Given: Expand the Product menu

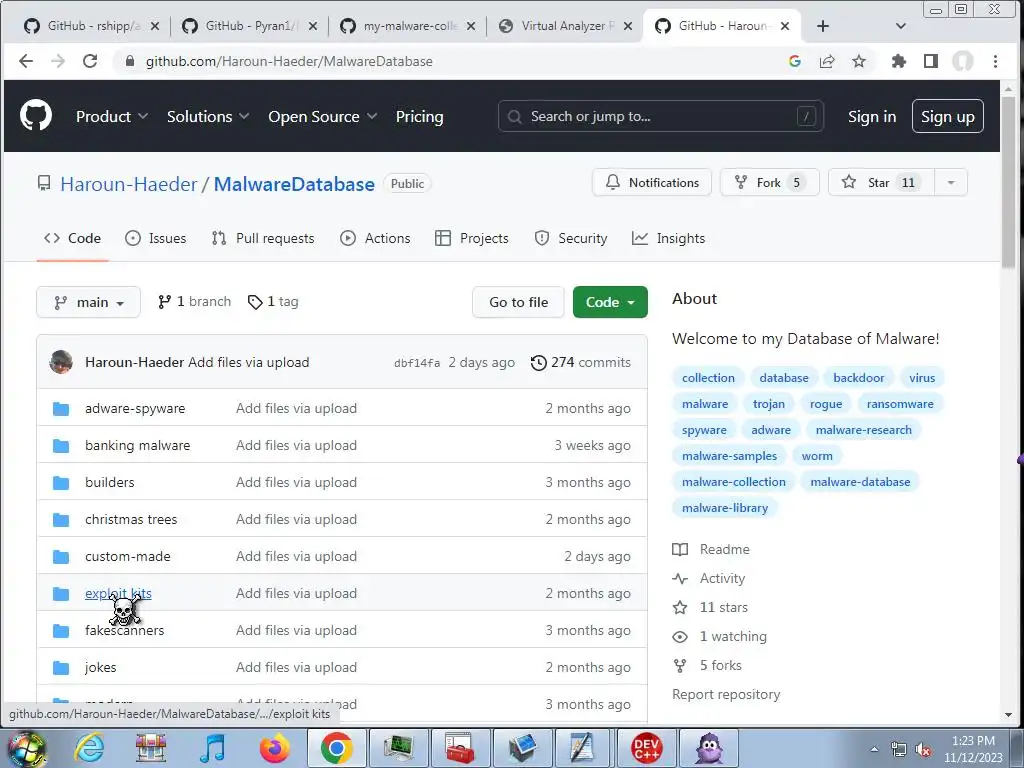Looking at the screenshot, I should coord(112,116).
